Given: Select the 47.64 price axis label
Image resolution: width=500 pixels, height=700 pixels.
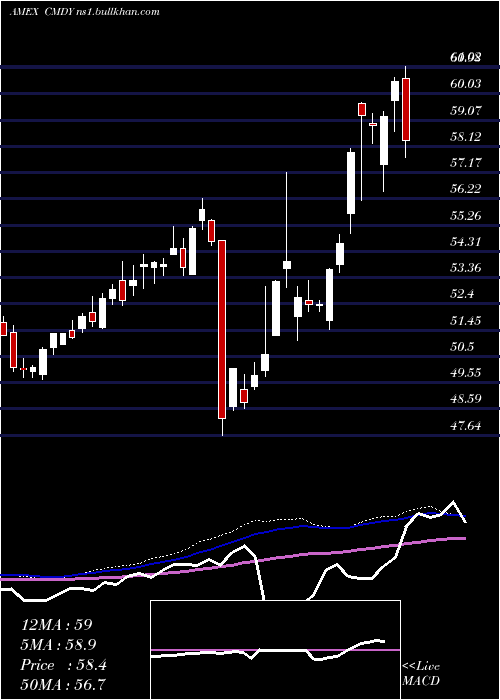Looking at the screenshot, I should [466, 425].
